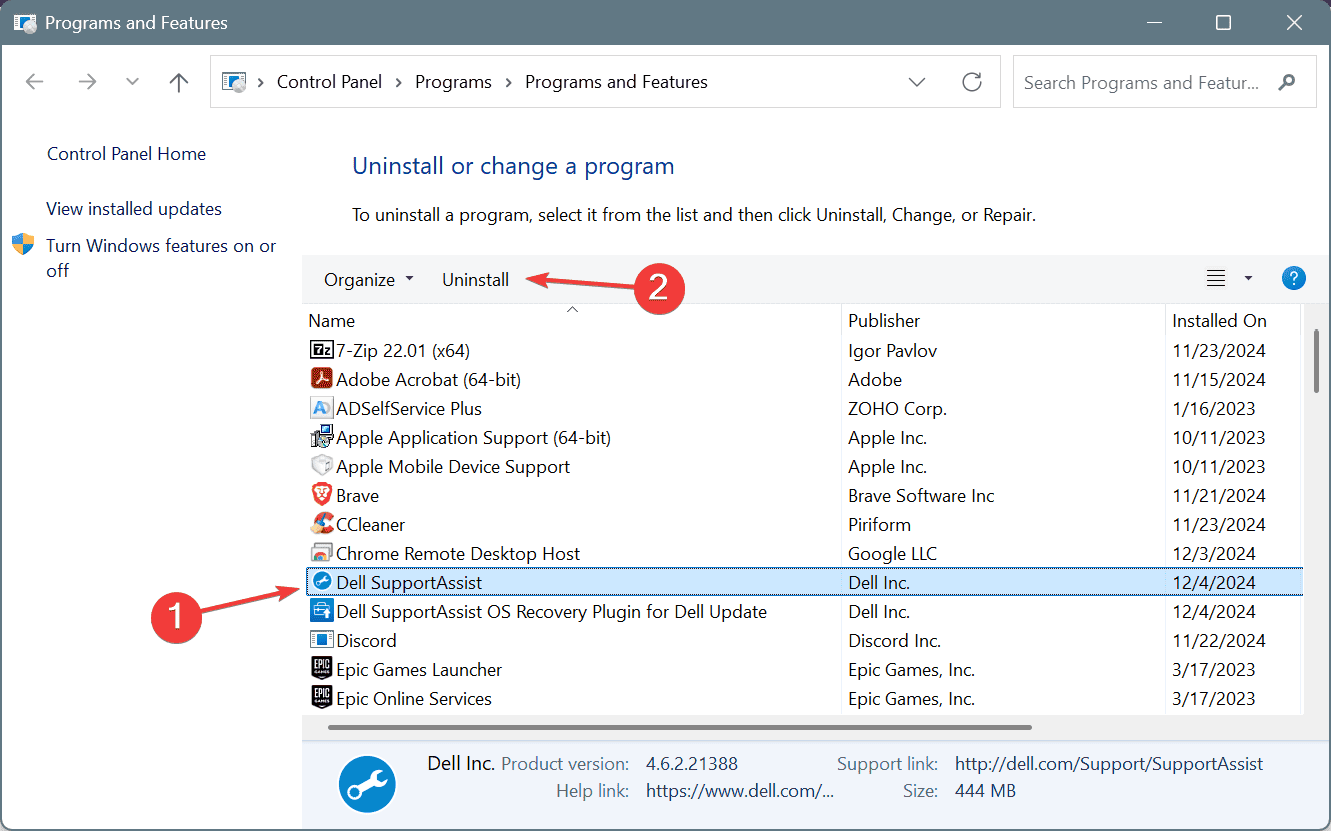Click the Programs and Features breadcrumb

pyautogui.click(x=616, y=82)
